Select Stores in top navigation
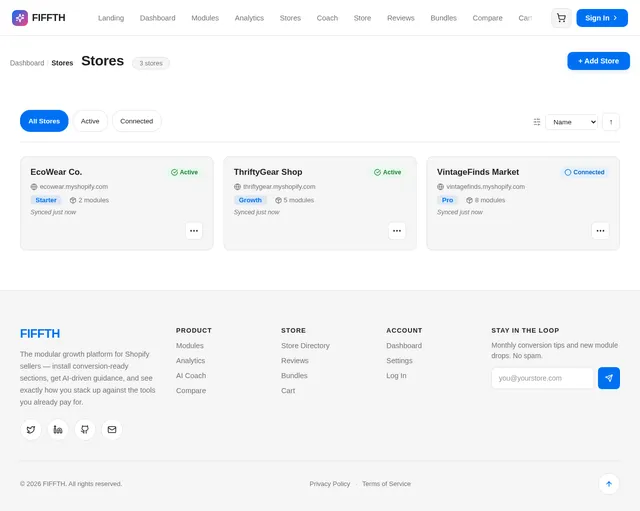640x511 pixels. (x=290, y=18)
